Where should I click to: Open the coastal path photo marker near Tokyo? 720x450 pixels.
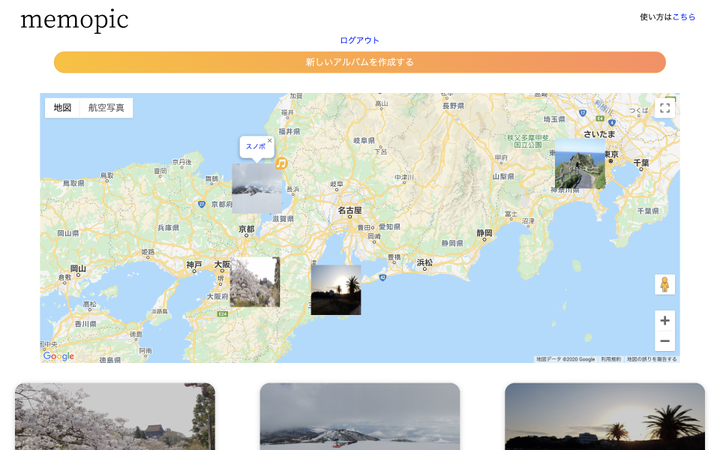click(x=580, y=163)
